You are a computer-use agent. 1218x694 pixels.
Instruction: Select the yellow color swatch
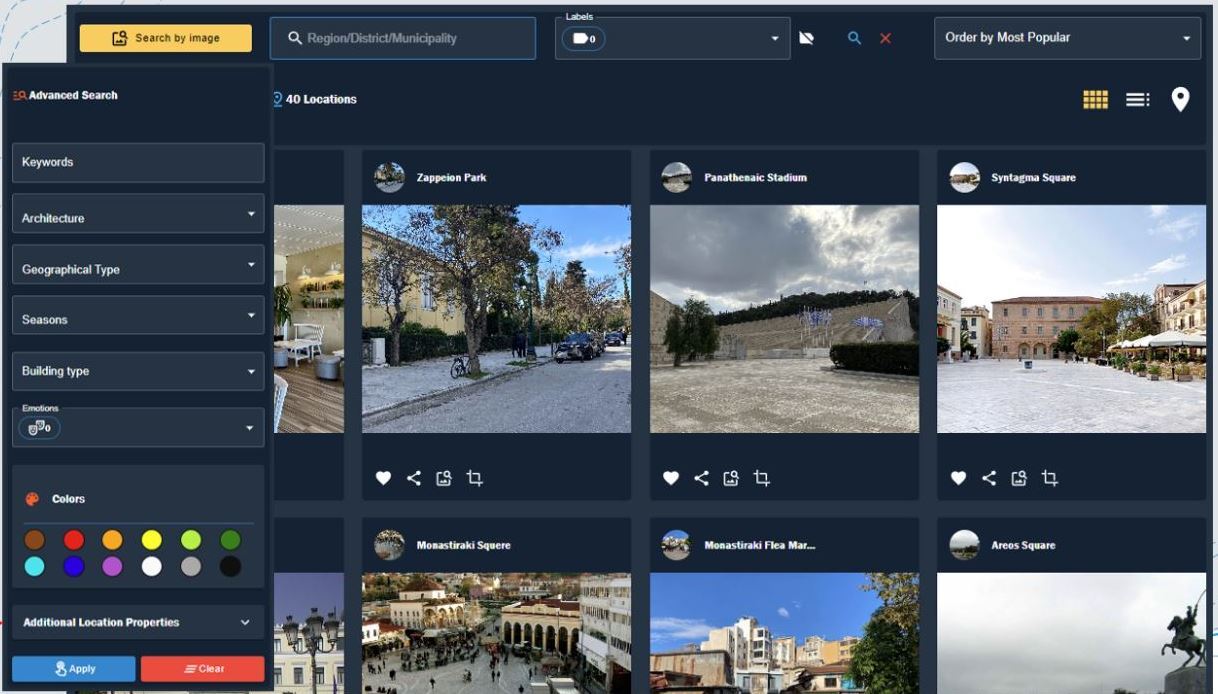pos(151,540)
